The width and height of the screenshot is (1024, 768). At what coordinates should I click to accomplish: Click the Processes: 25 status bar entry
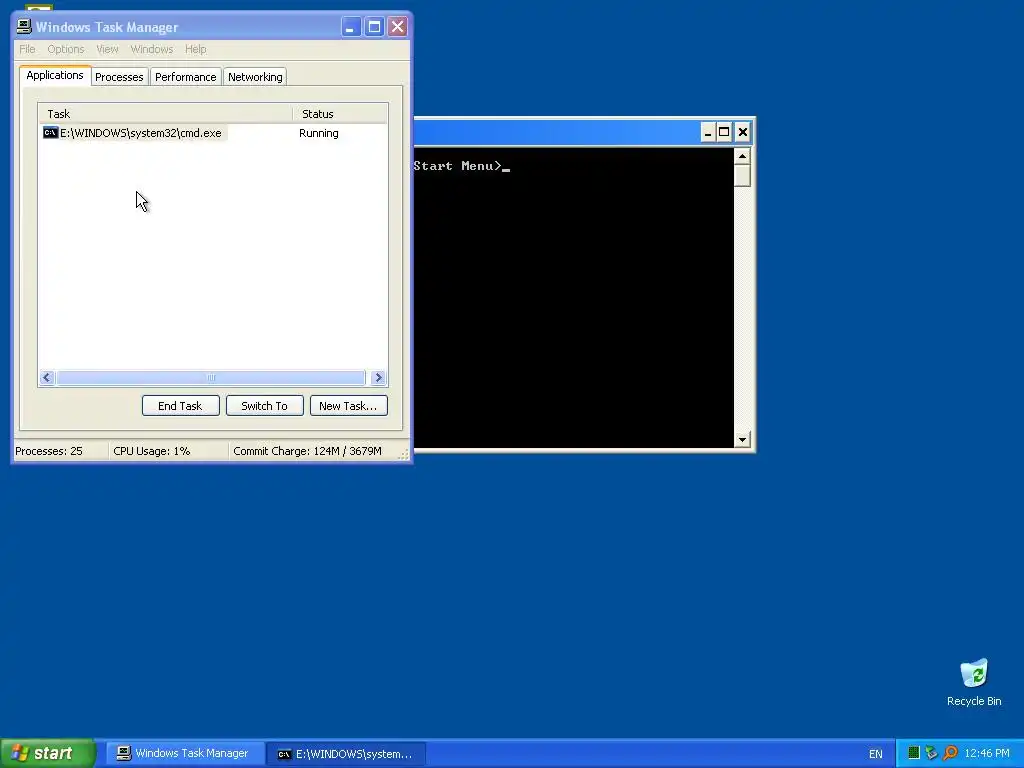coord(49,451)
